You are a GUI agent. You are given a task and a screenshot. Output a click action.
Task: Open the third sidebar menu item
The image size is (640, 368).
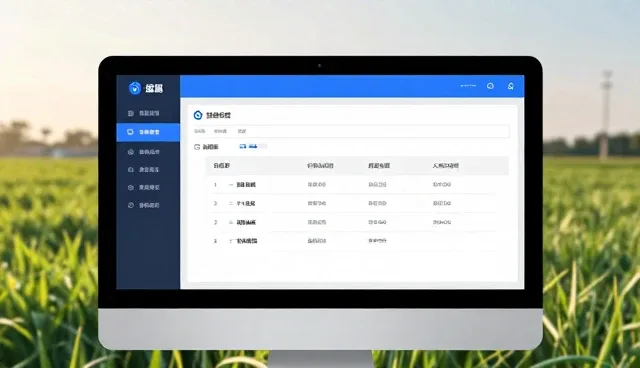[x=148, y=152]
